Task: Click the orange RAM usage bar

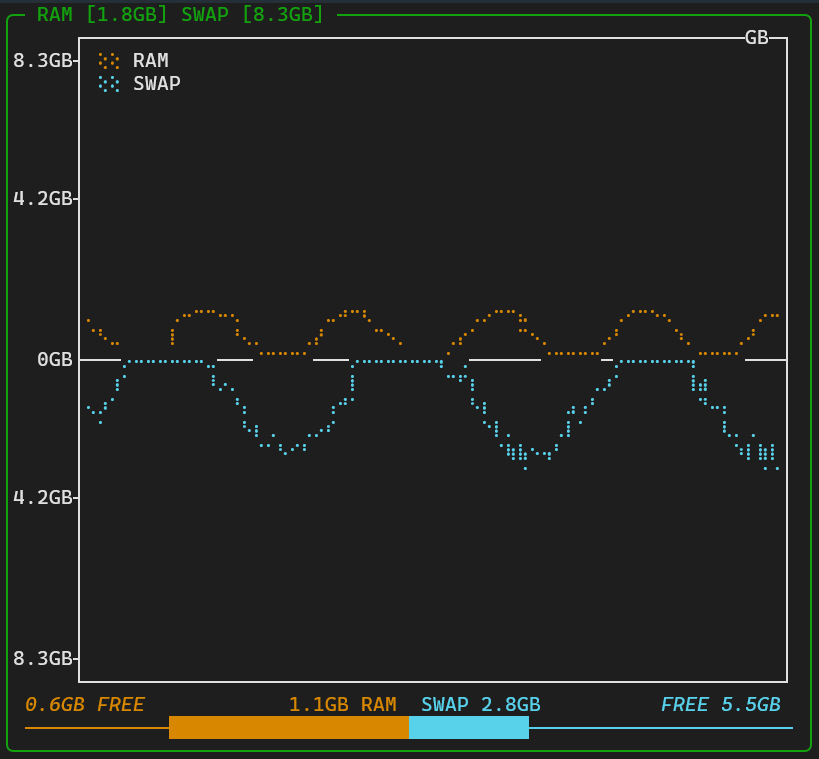Action: (289, 728)
